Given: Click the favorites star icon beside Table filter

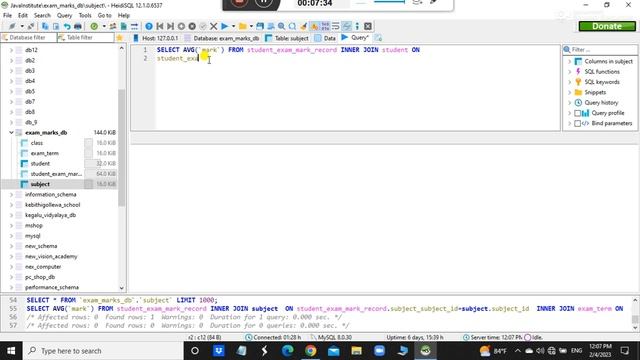Looking at the screenshot, I should tap(120, 38).
